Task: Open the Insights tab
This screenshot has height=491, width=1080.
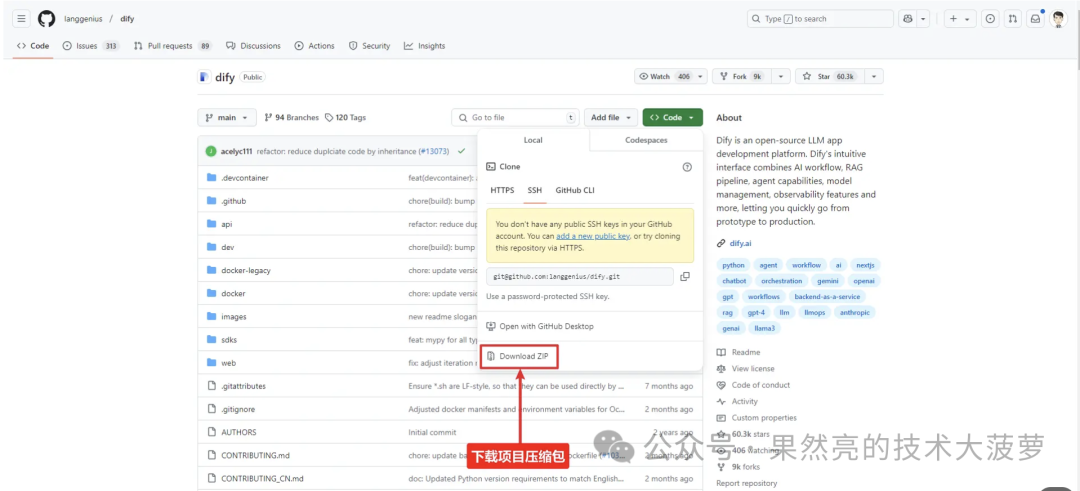Action: click(x=424, y=46)
